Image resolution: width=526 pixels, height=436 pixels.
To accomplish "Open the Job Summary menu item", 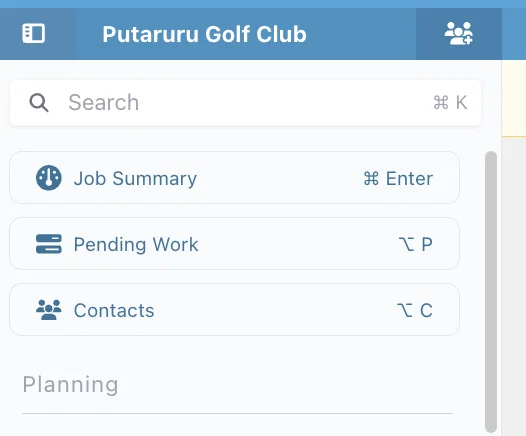I will coord(234,177).
